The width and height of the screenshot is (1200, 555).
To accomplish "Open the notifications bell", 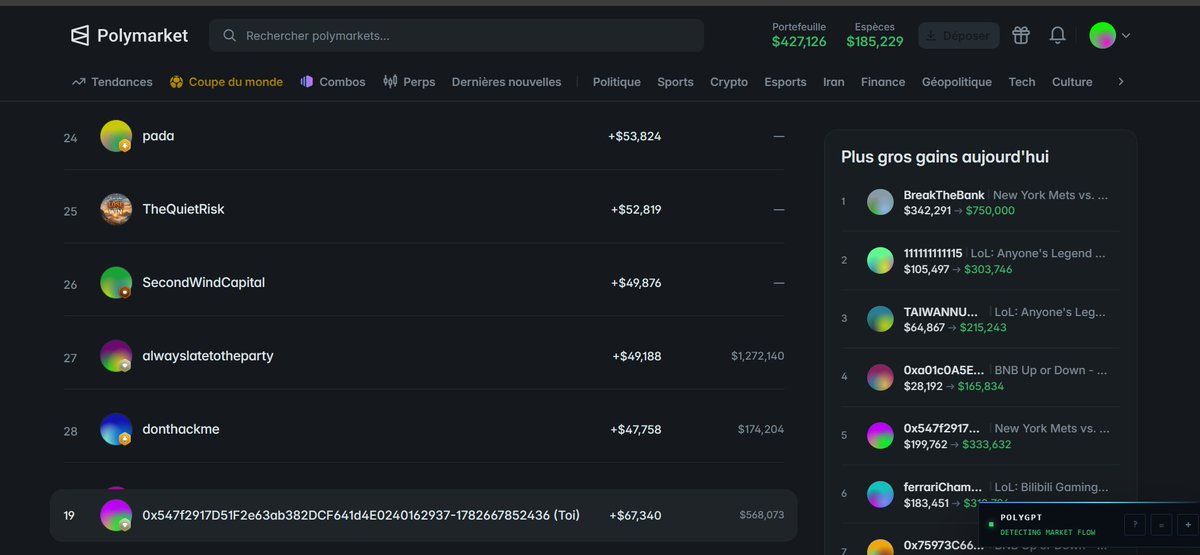I will pyautogui.click(x=1057, y=36).
